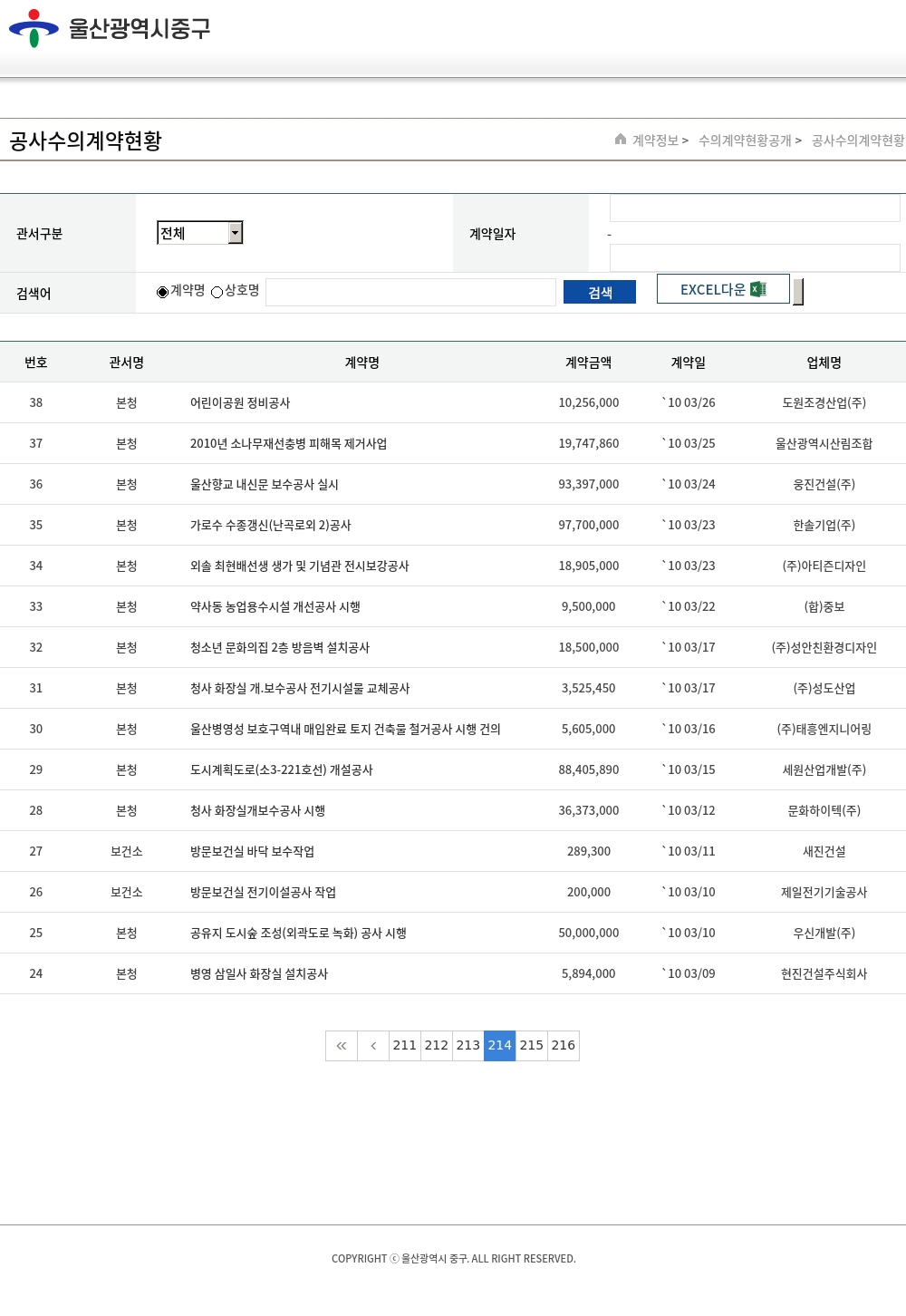Go to first page with double-arrow

point(342,1046)
